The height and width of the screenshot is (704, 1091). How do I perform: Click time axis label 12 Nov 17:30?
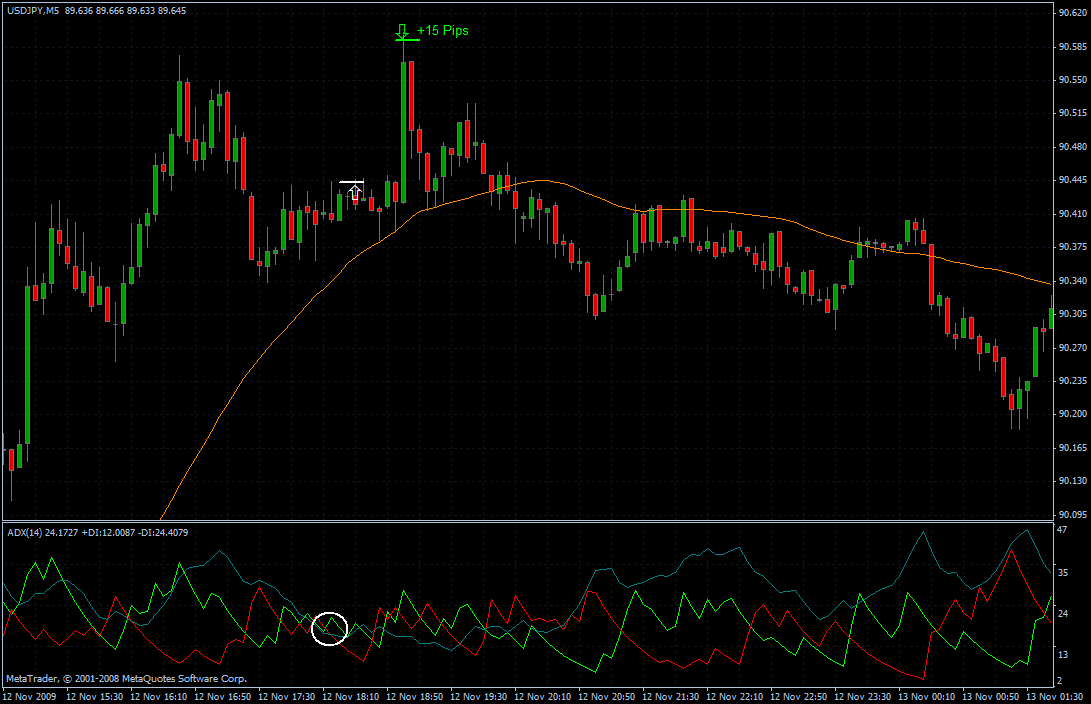[x=287, y=696]
